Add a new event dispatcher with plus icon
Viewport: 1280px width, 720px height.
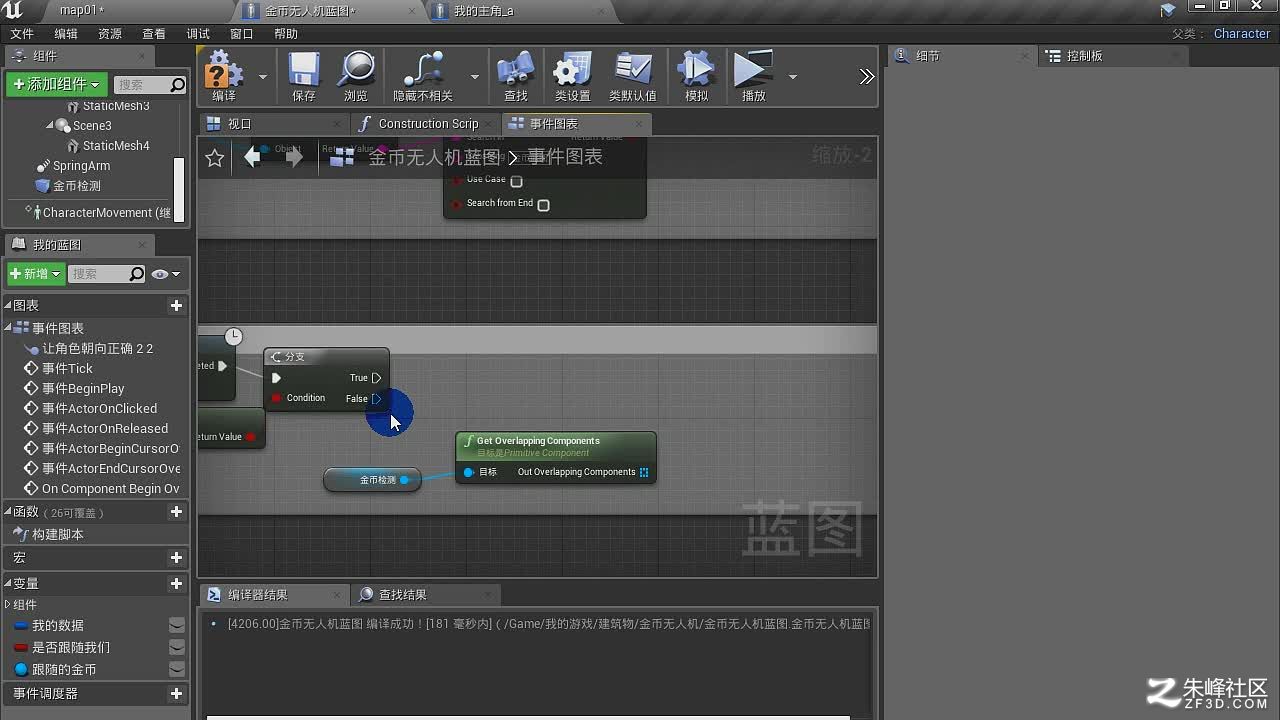(177, 694)
